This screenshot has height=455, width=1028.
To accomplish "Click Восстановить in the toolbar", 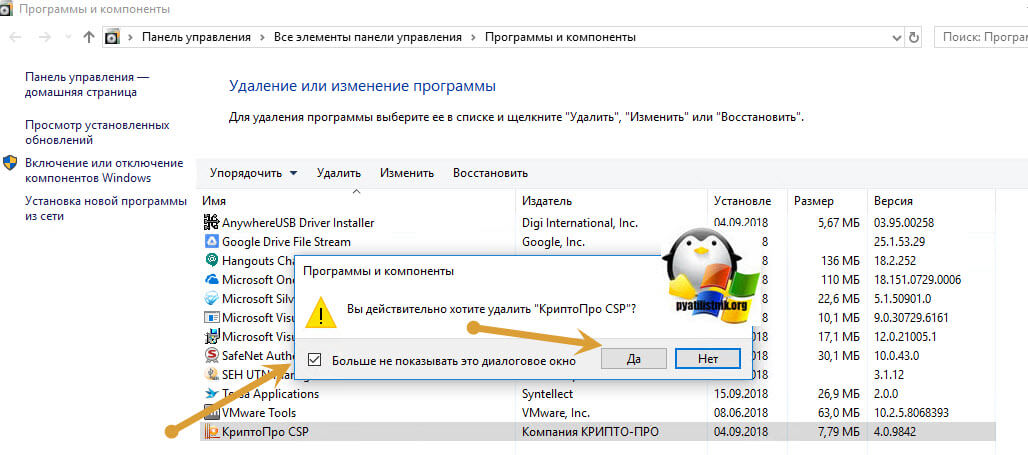I will (x=490, y=173).
